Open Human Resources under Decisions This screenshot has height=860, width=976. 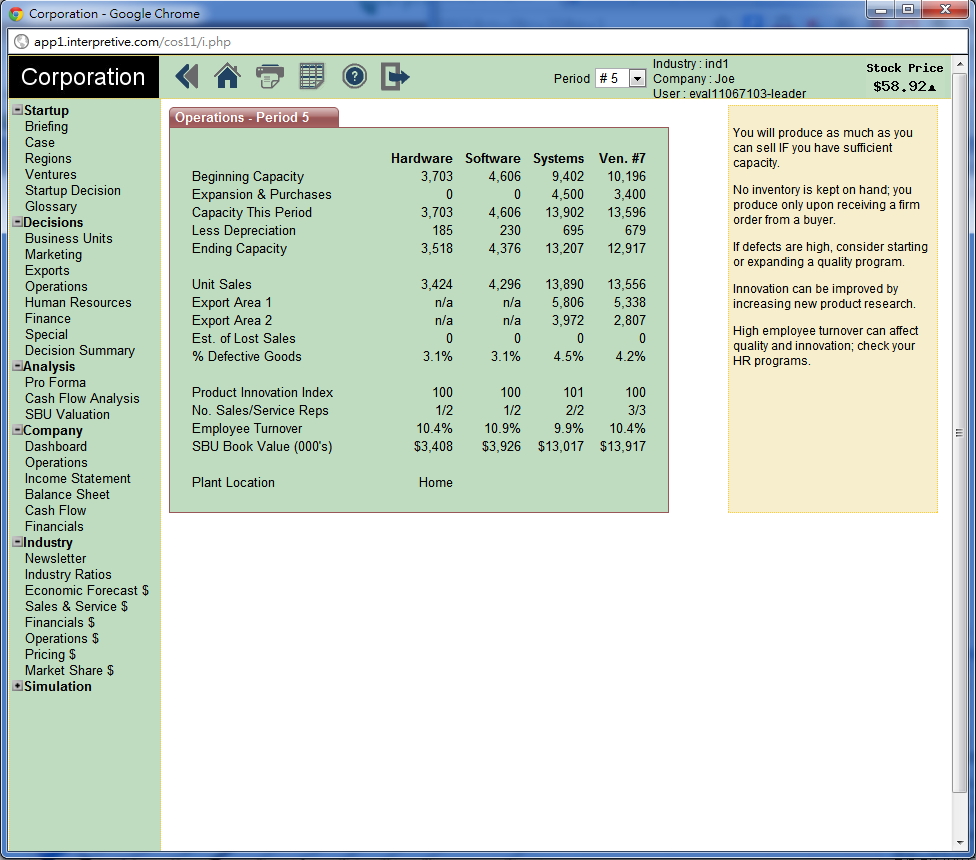tap(78, 302)
